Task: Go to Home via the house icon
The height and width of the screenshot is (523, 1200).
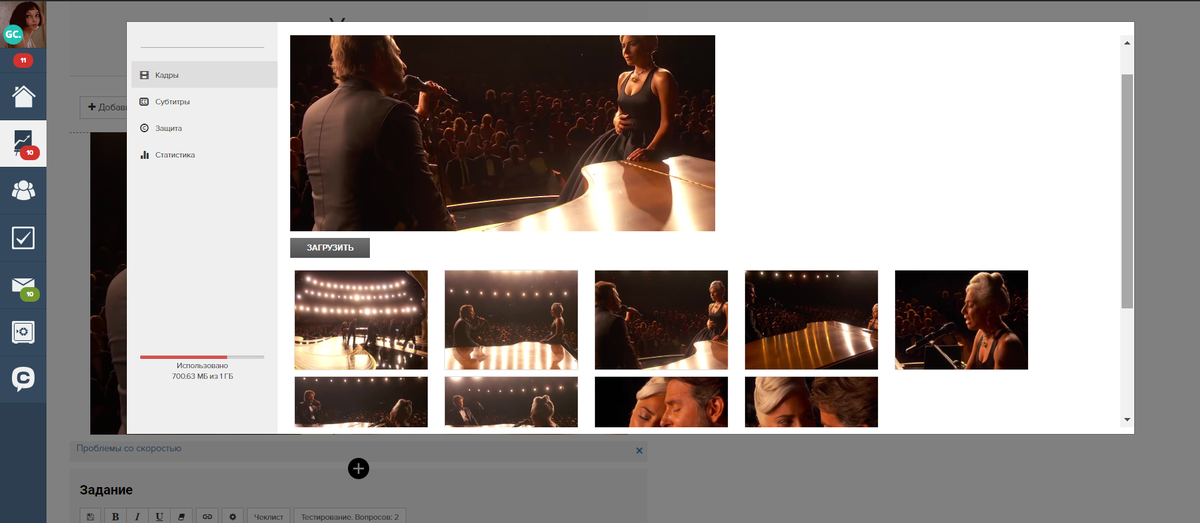Action: 23,96
